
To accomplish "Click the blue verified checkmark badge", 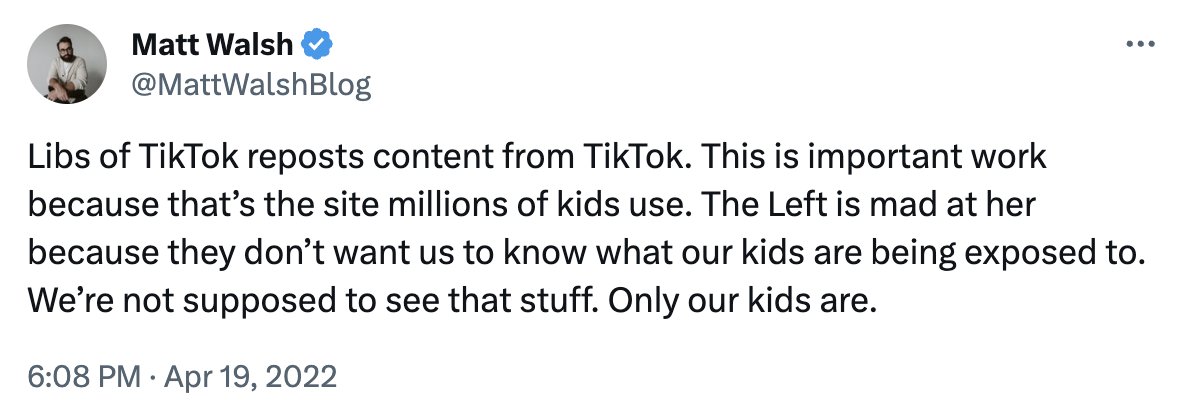I will 317,46.
